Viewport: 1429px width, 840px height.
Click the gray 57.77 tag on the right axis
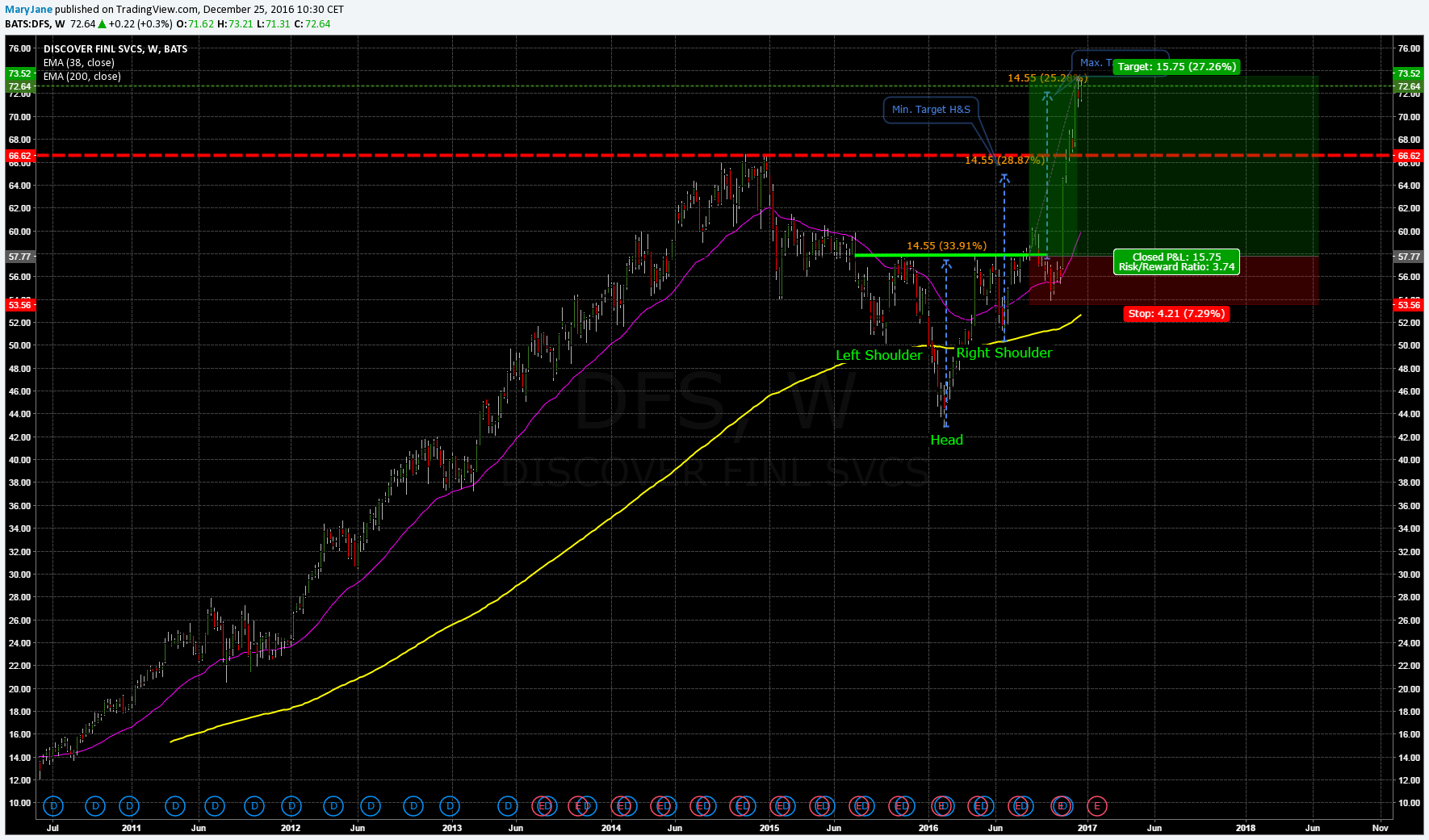coord(1409,257)
